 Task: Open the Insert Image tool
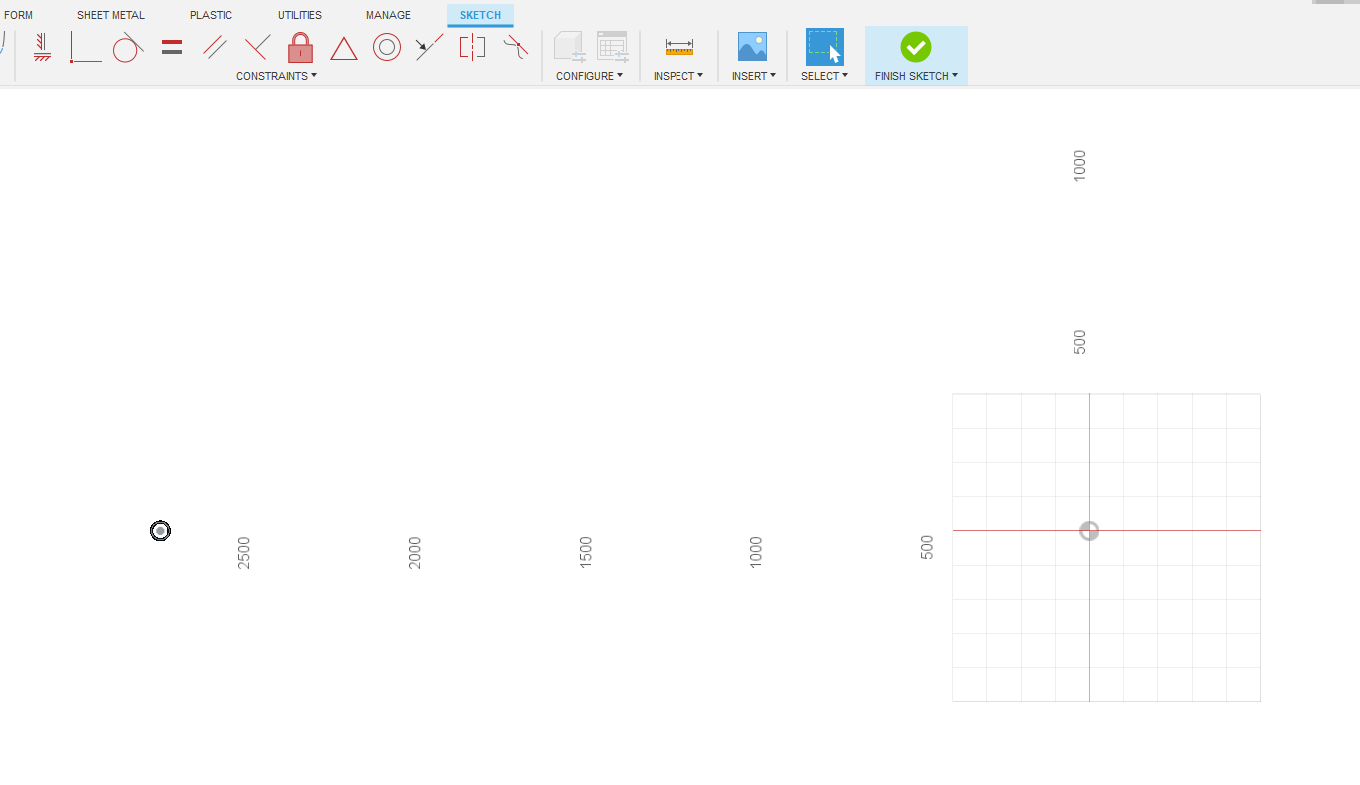point(753,44)
